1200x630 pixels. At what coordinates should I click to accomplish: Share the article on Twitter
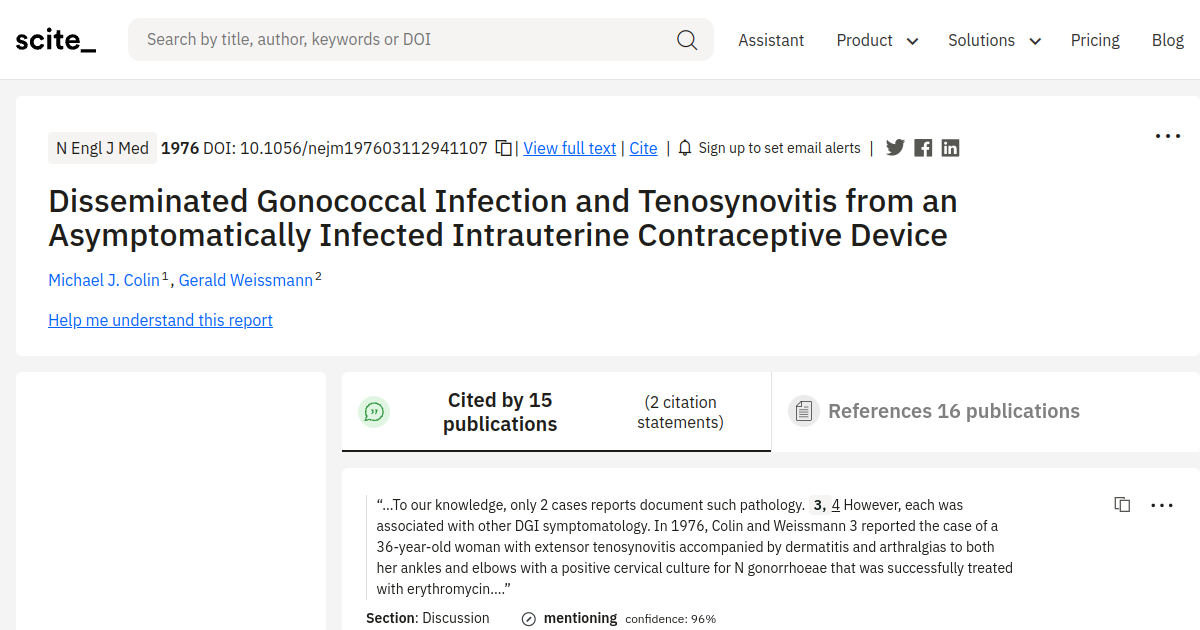click(x=895, y=147)
